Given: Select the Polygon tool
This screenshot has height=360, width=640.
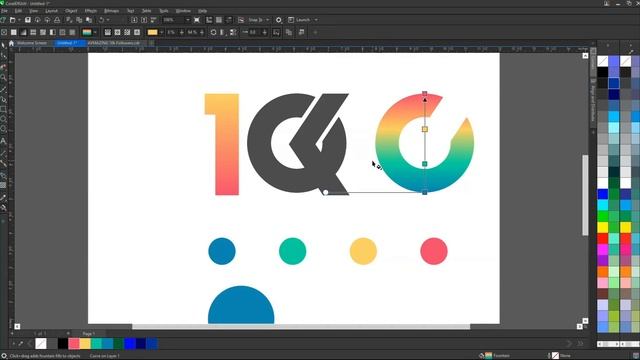Looking at the screenshot, I should coord(3,130).
